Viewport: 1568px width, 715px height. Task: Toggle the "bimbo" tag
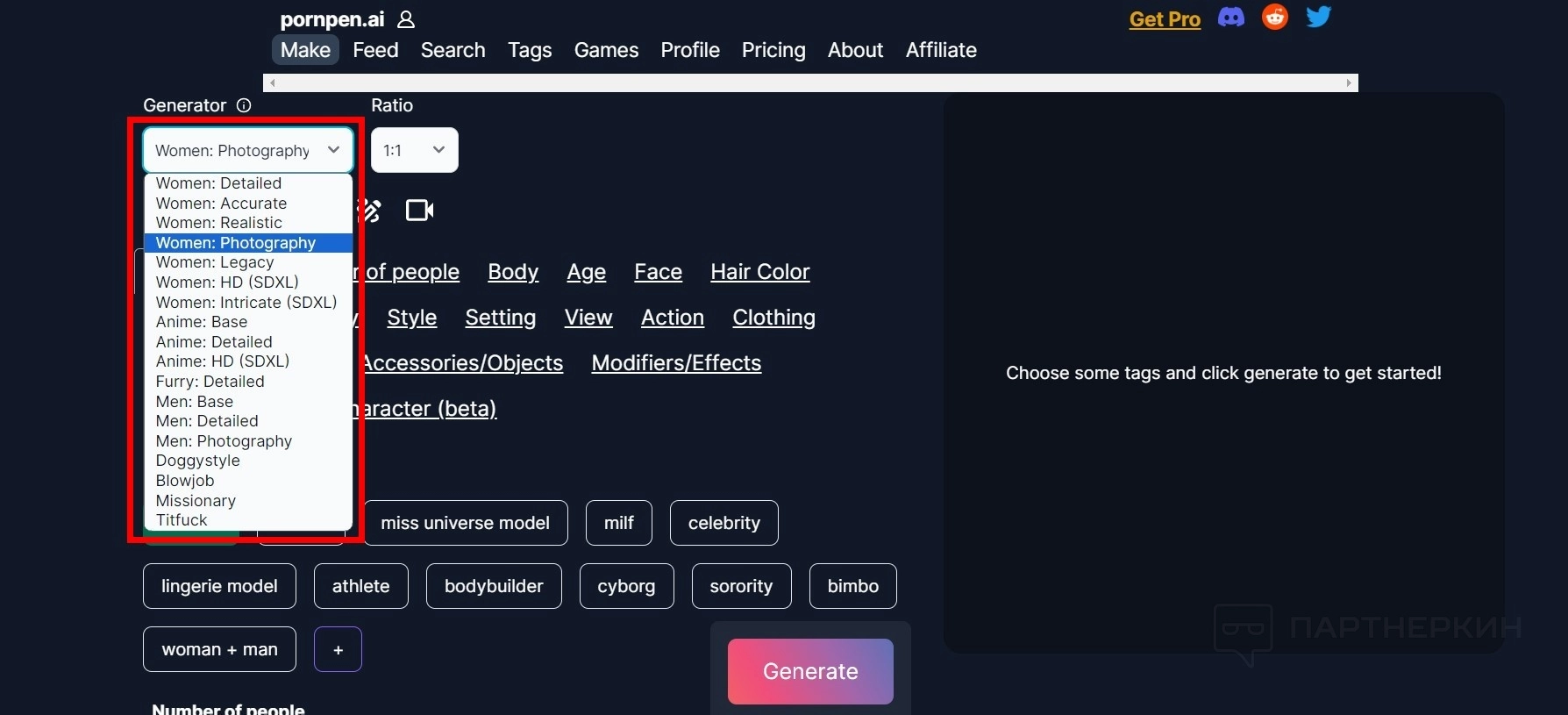pyautogui.click(x=853, y=586)
